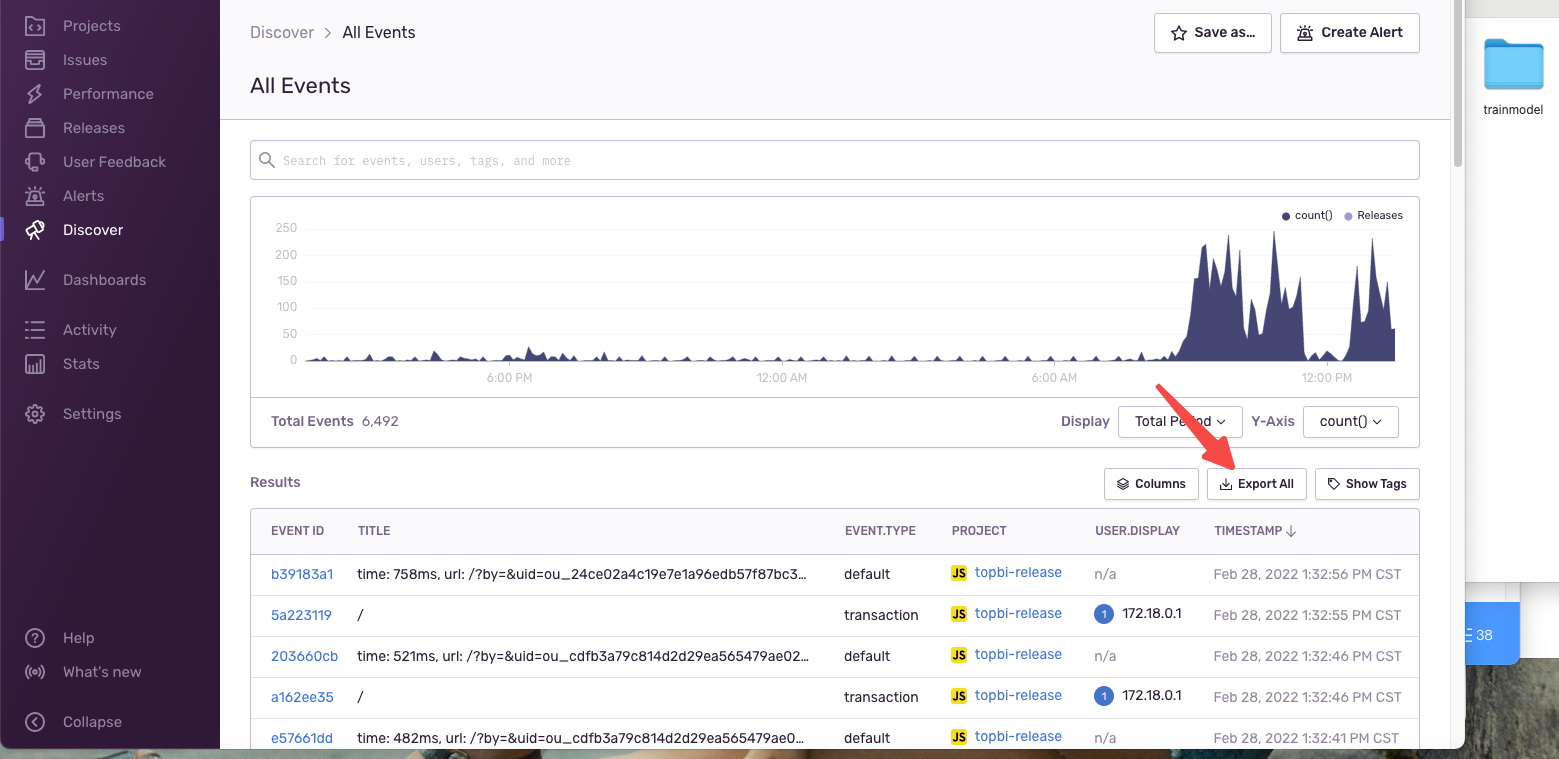
Task: Click the EVENT.TYPE column header
Action: point(880,531)
